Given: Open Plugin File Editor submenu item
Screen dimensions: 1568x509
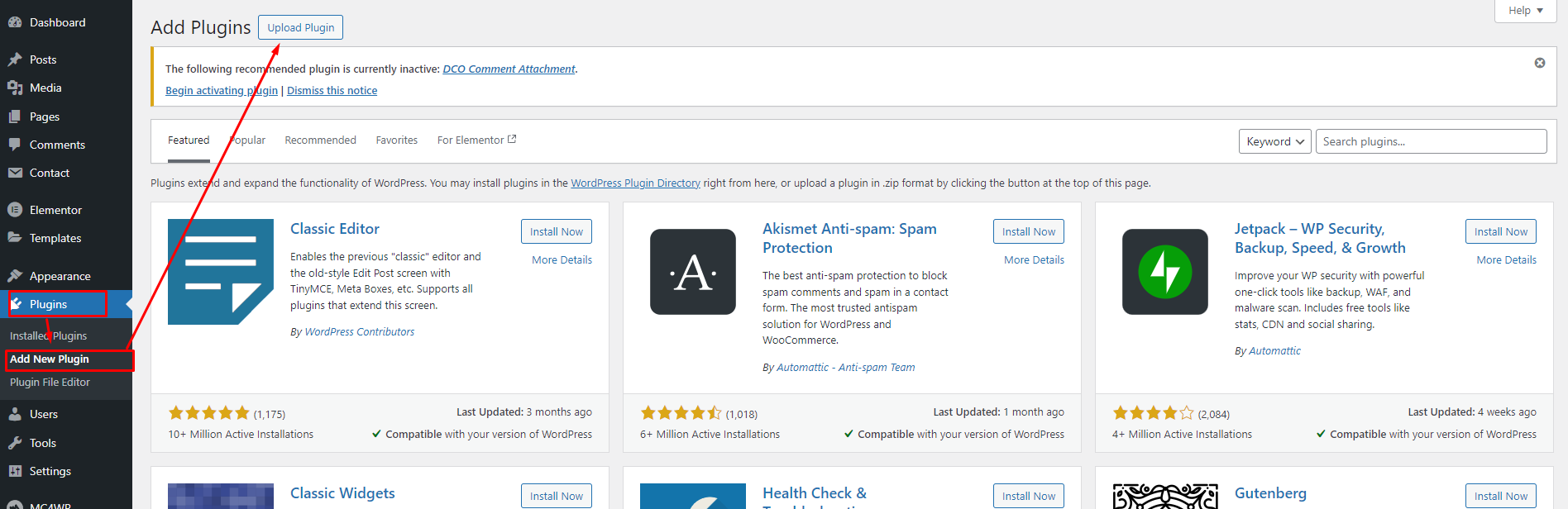Looking at the screenshot, I should [50, 383].
